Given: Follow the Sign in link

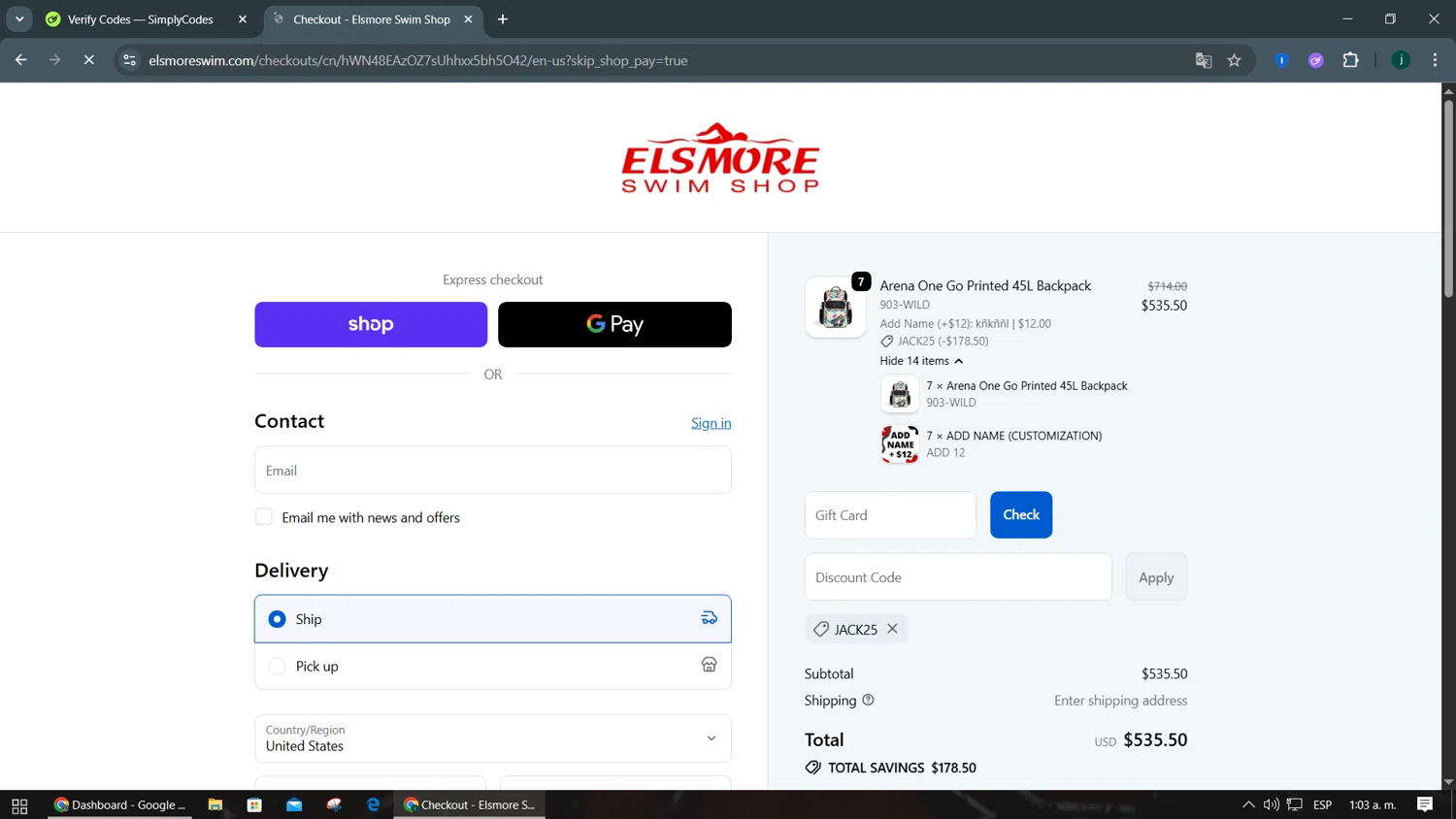Looking at the screenshot, I should [x=711, y=423].
